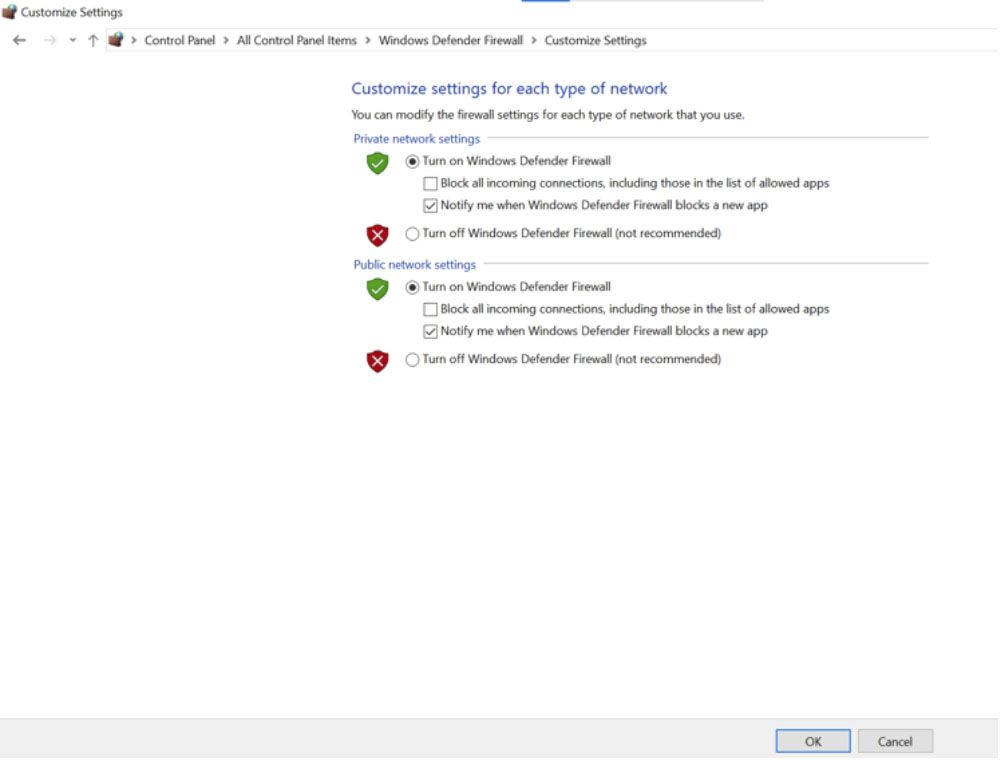Viewport: 1000px width, 760px height.
Task: Uncheck Notify me option for Public network
Action: pyautogui.click(x=430, y=331)
